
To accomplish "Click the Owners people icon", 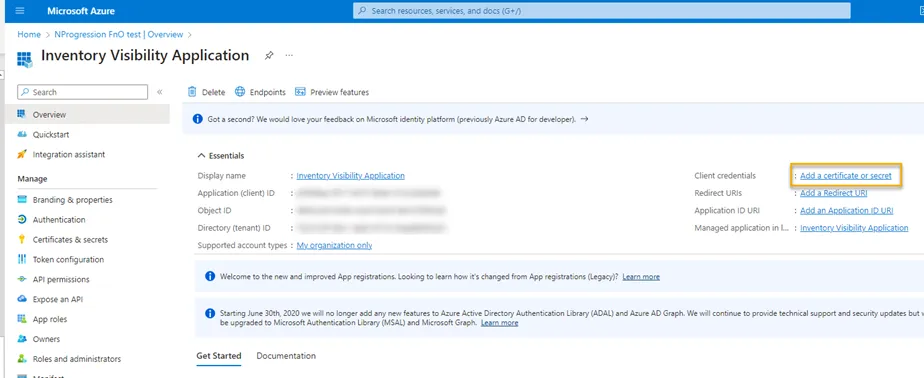I will tap(22, 339).
